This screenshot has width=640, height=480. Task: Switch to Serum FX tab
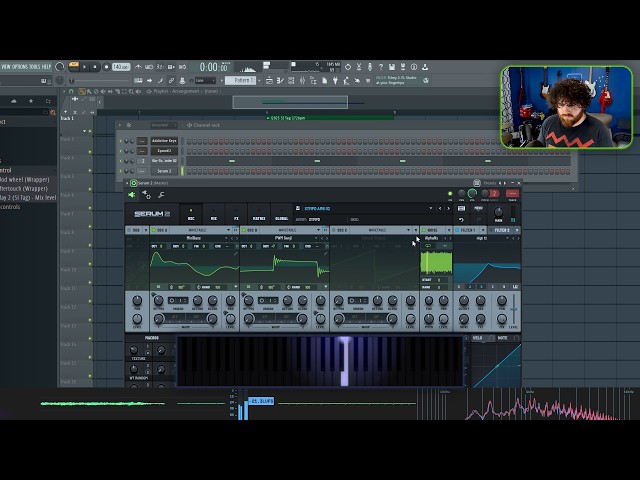[236, 214]
